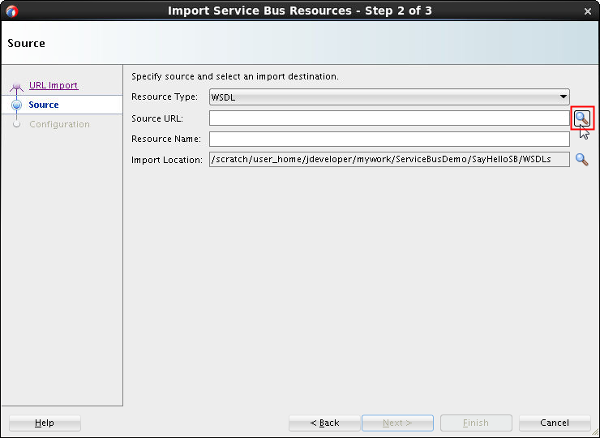Image resolution: width=600 pixels, height=438 pixels.
Task: Click the URL Import step bullet icon
Action: pos(16,87)
